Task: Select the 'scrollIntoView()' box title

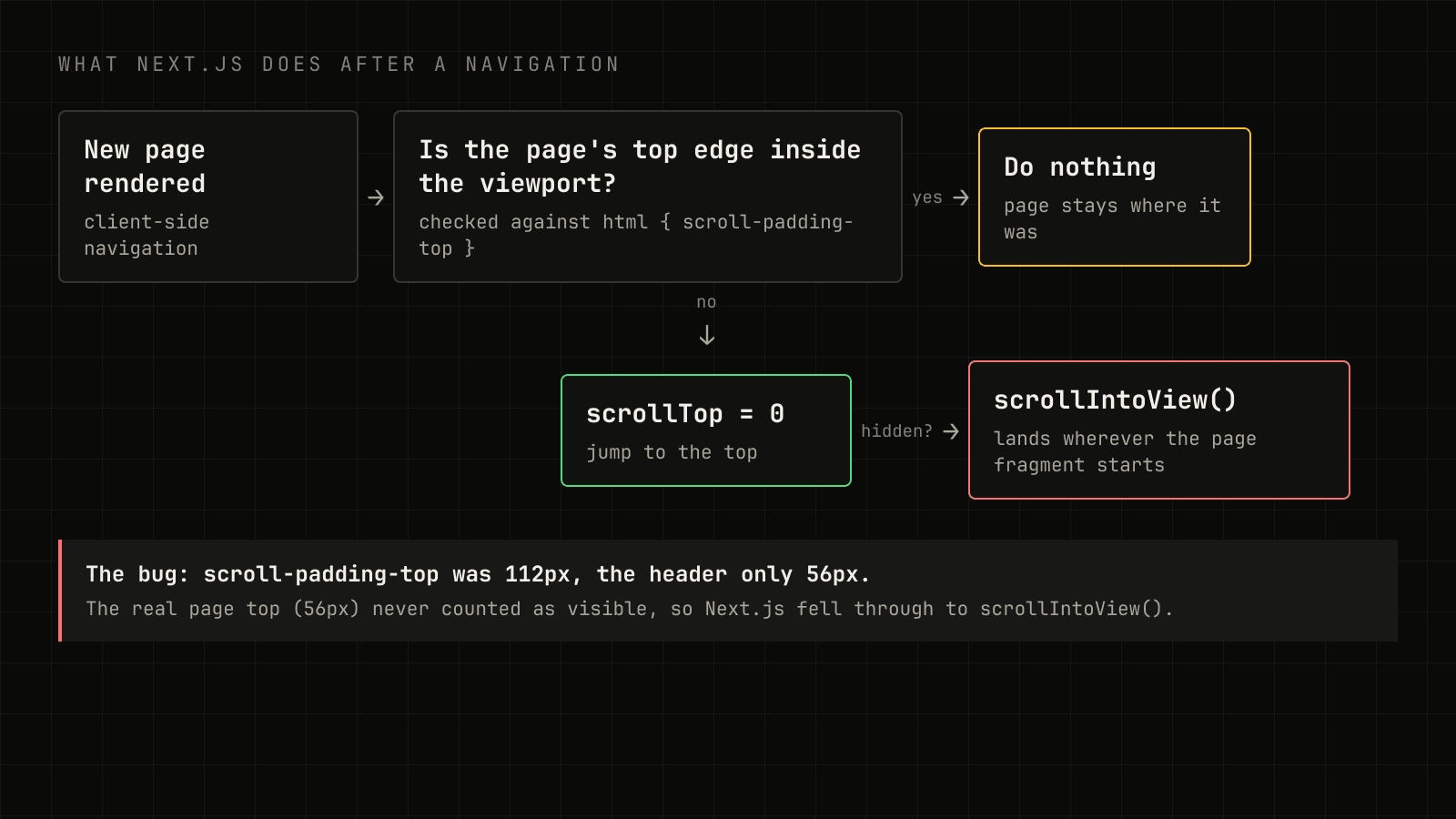Action: (x=1115, y=400)
